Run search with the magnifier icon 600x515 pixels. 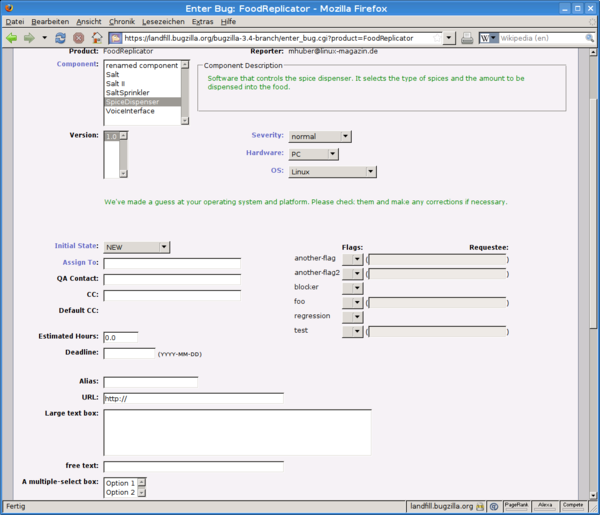(590, 38)
